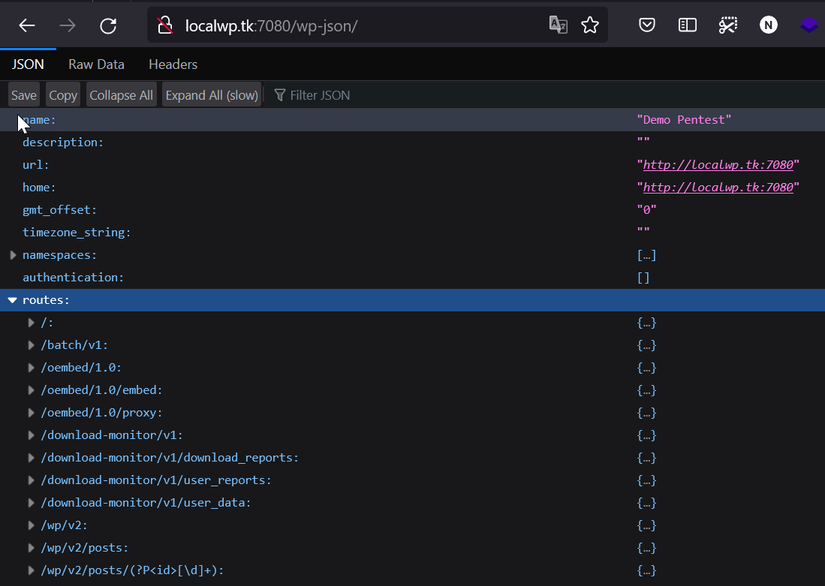Expand the /batch/v1 route
This screenshot has height=586, width=825.
pyautogui.click(x=31, y=345)
